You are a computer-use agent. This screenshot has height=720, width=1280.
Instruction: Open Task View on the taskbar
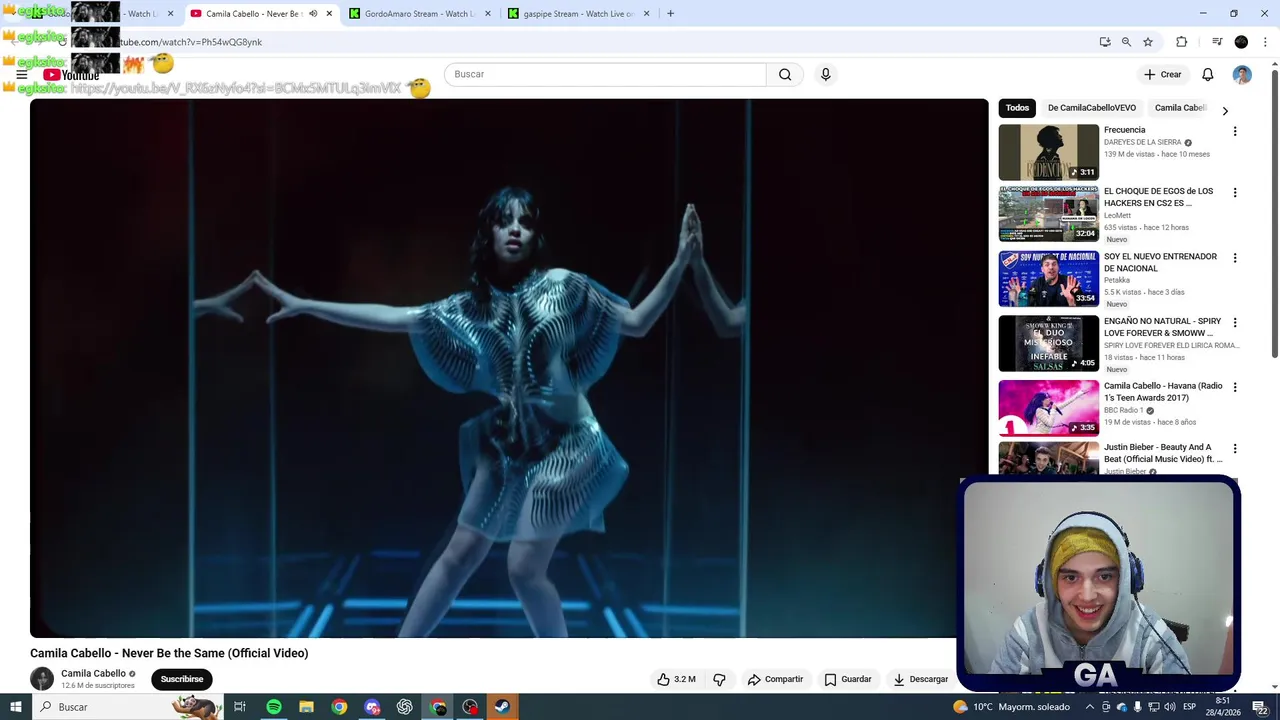(x=240, y=707)
